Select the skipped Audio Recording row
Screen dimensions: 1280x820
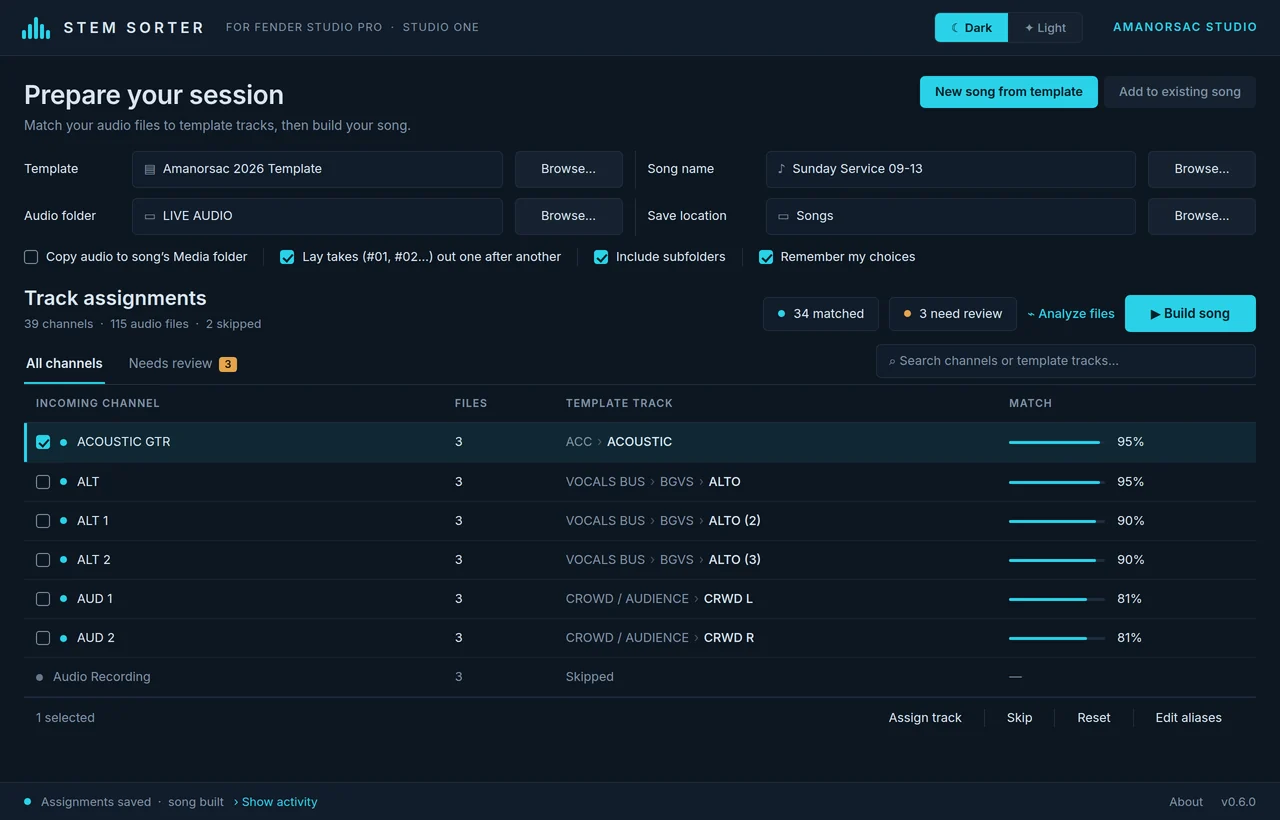click(640, 677)
